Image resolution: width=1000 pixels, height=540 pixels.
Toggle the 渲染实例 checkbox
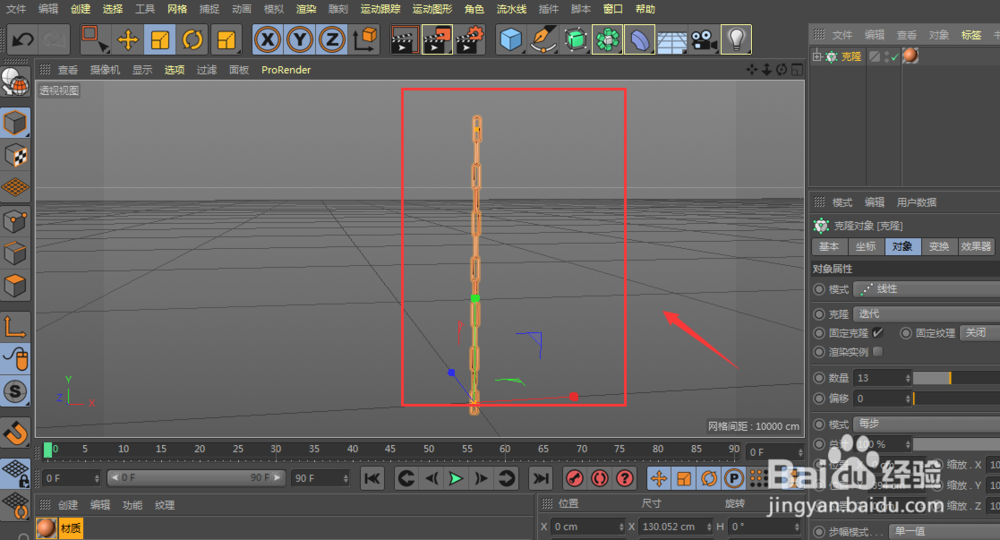(878, 351)
